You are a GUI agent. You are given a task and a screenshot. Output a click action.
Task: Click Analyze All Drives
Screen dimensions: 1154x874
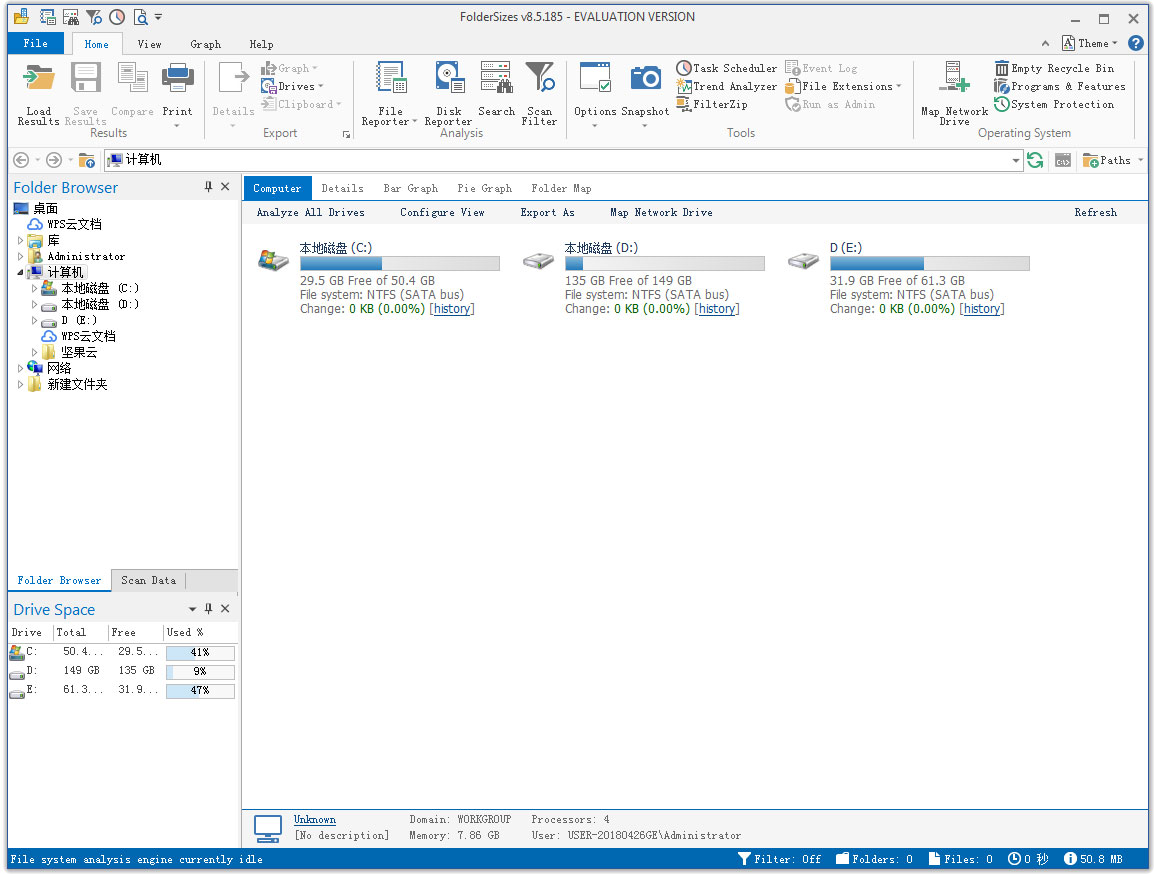click(x=313, y=212)
